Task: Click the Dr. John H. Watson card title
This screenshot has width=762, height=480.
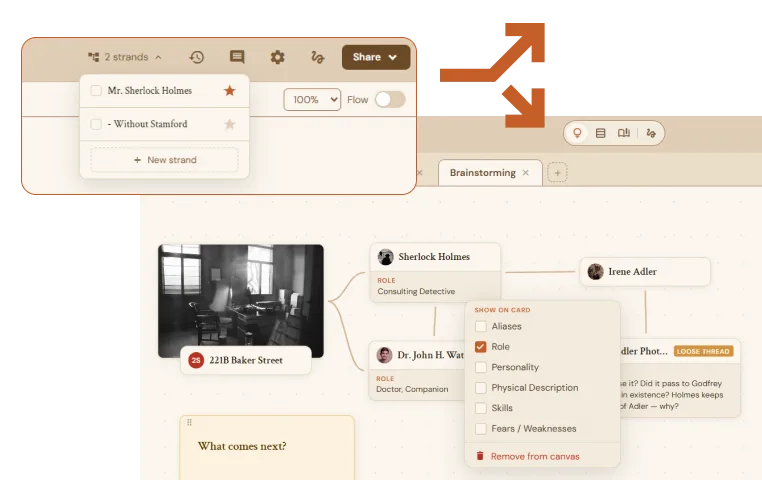Action: [431, 355]
